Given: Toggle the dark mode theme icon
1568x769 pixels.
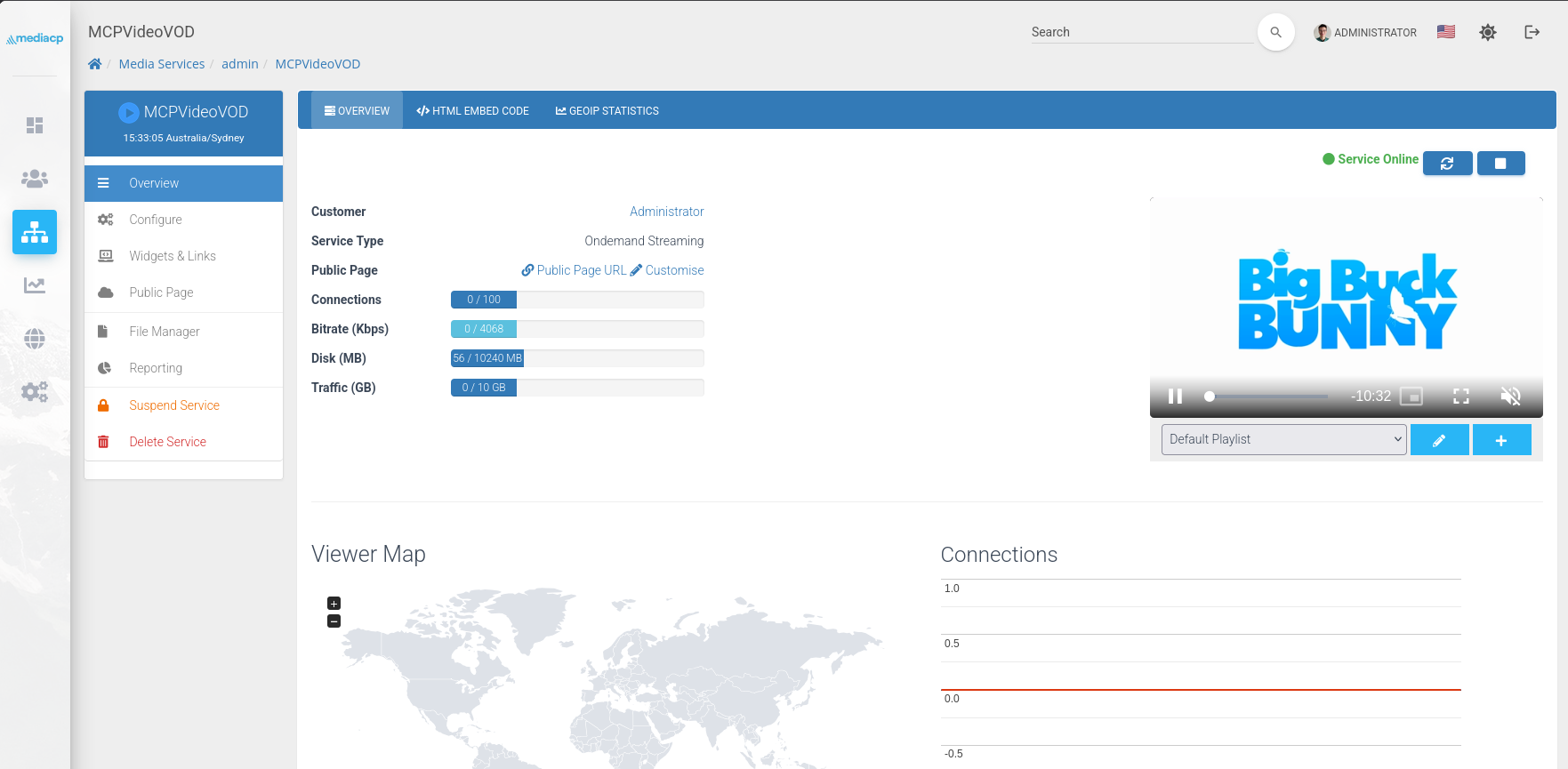Looking at the screenshot, I should coord(1487,32).
